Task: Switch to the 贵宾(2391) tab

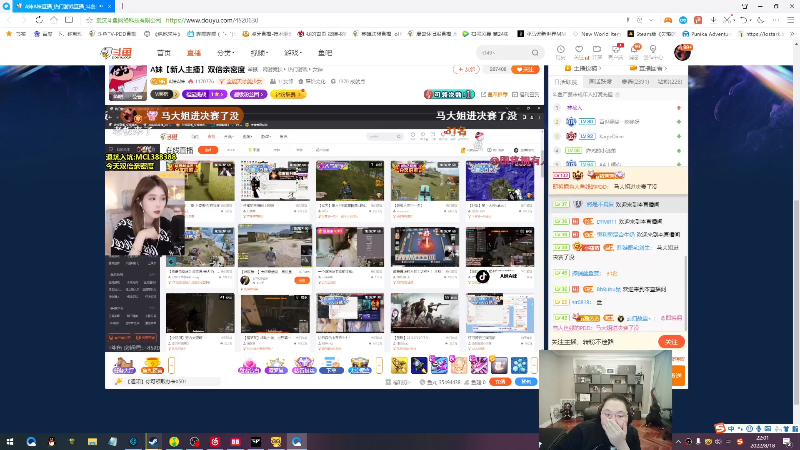Action: click(635, 82)
